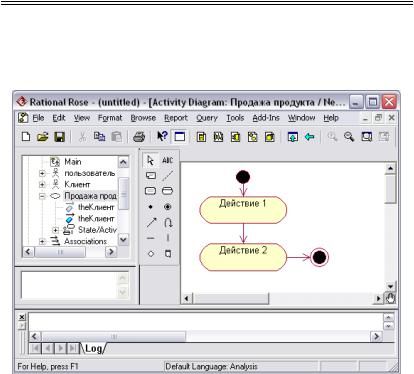Screen dimensions: 414x374
Task: Pick the Horizontal Synchronization bar tool
Action: (x=151, y=238)
